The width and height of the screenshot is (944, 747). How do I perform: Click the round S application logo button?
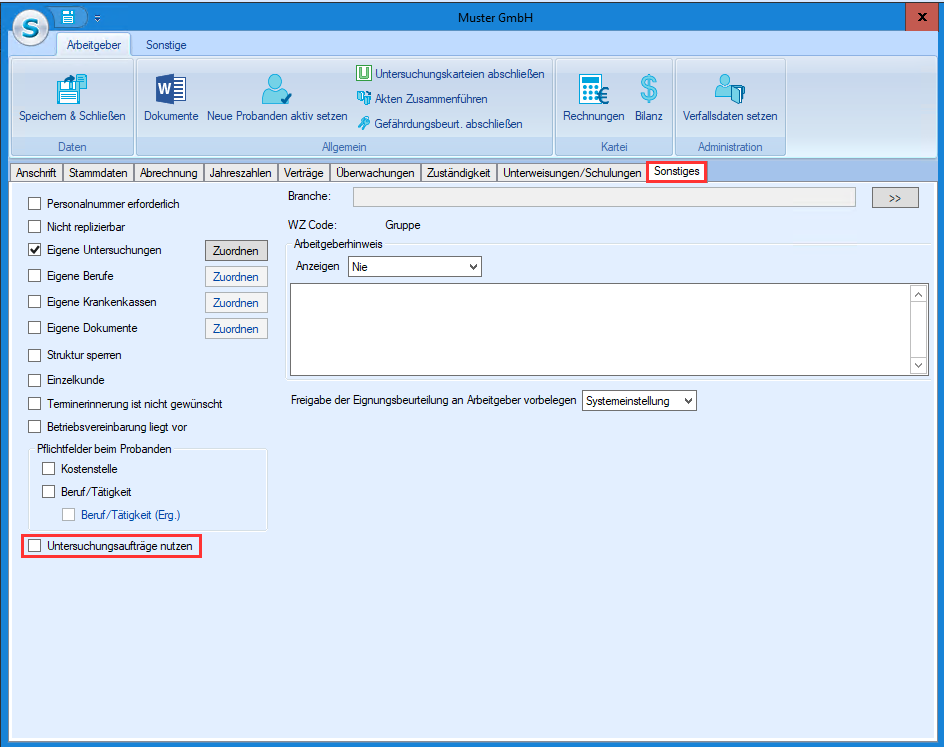(30, 28)
